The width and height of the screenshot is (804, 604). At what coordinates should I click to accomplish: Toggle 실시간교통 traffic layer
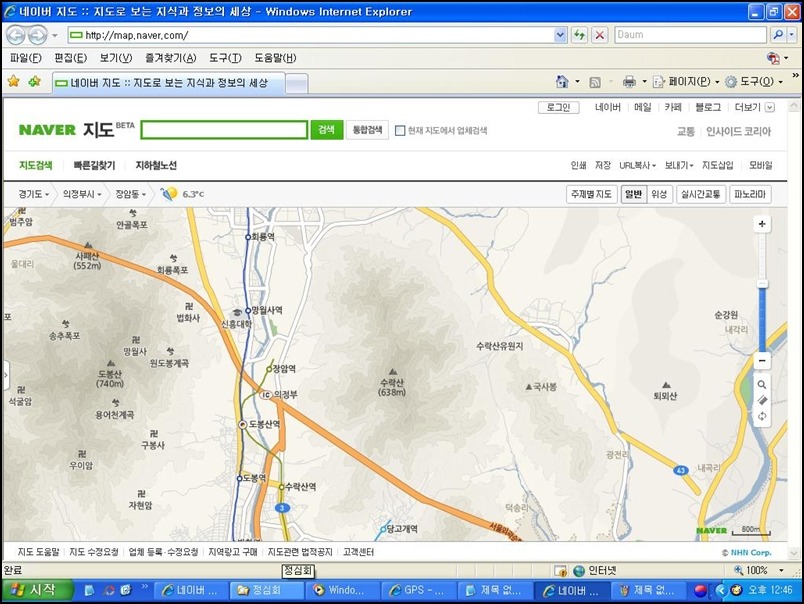click(700, 194)
